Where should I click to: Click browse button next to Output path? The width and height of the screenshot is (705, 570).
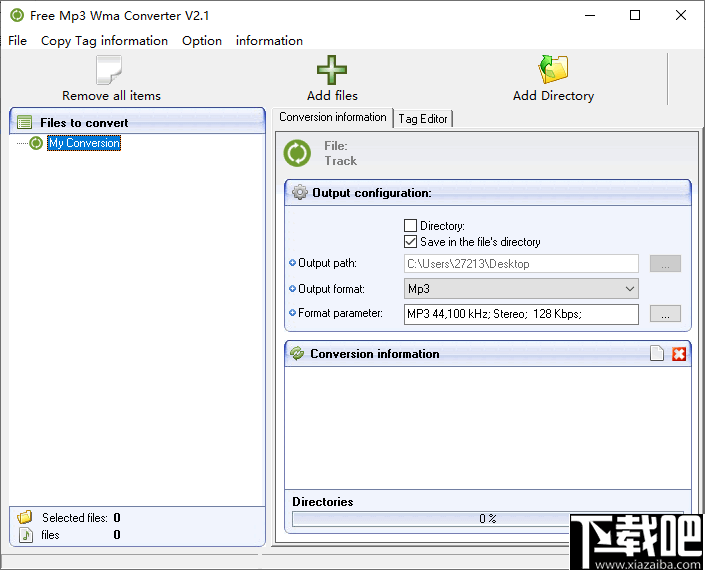point(665,263)
